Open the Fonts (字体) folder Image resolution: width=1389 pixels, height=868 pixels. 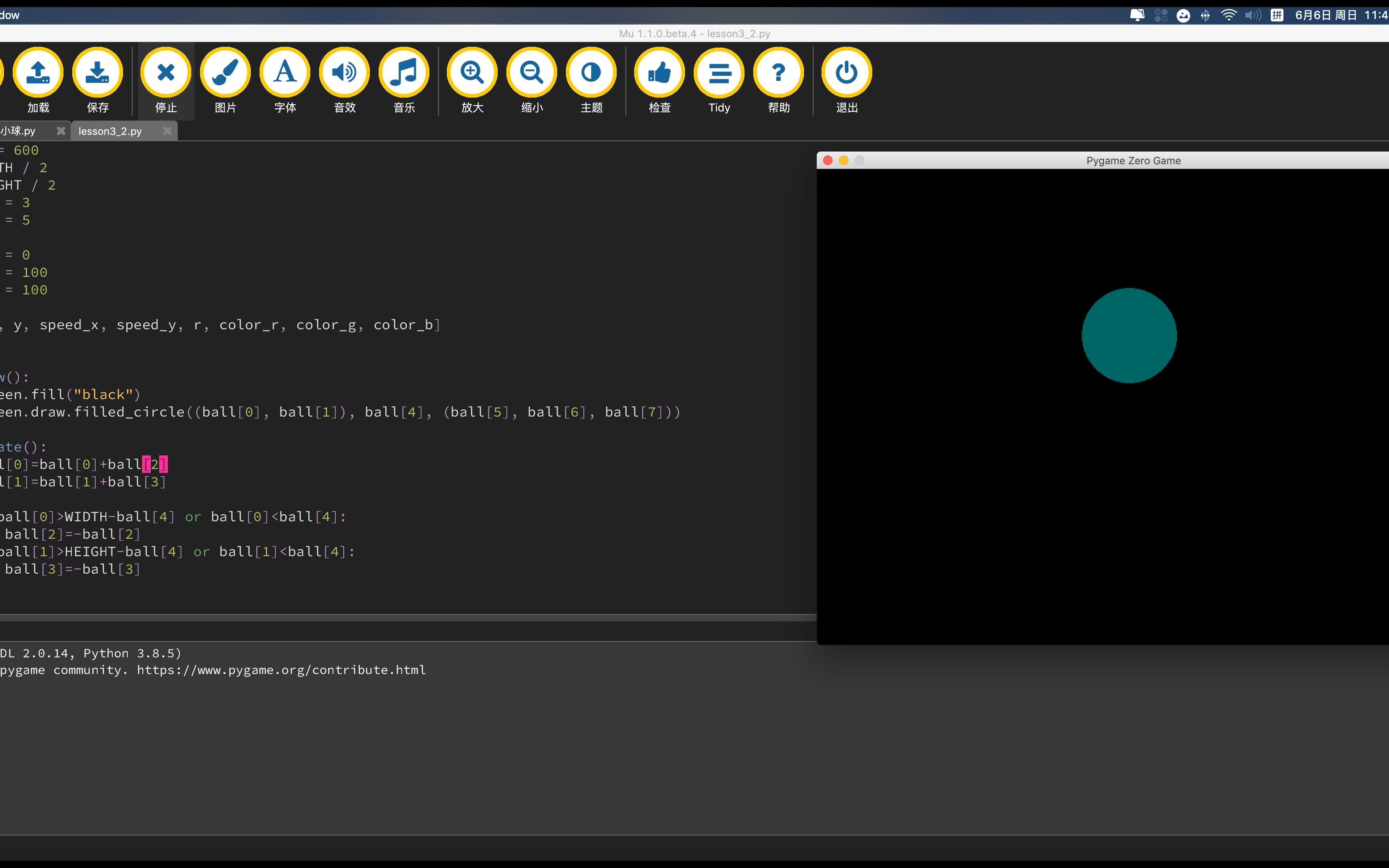point(285,73)
